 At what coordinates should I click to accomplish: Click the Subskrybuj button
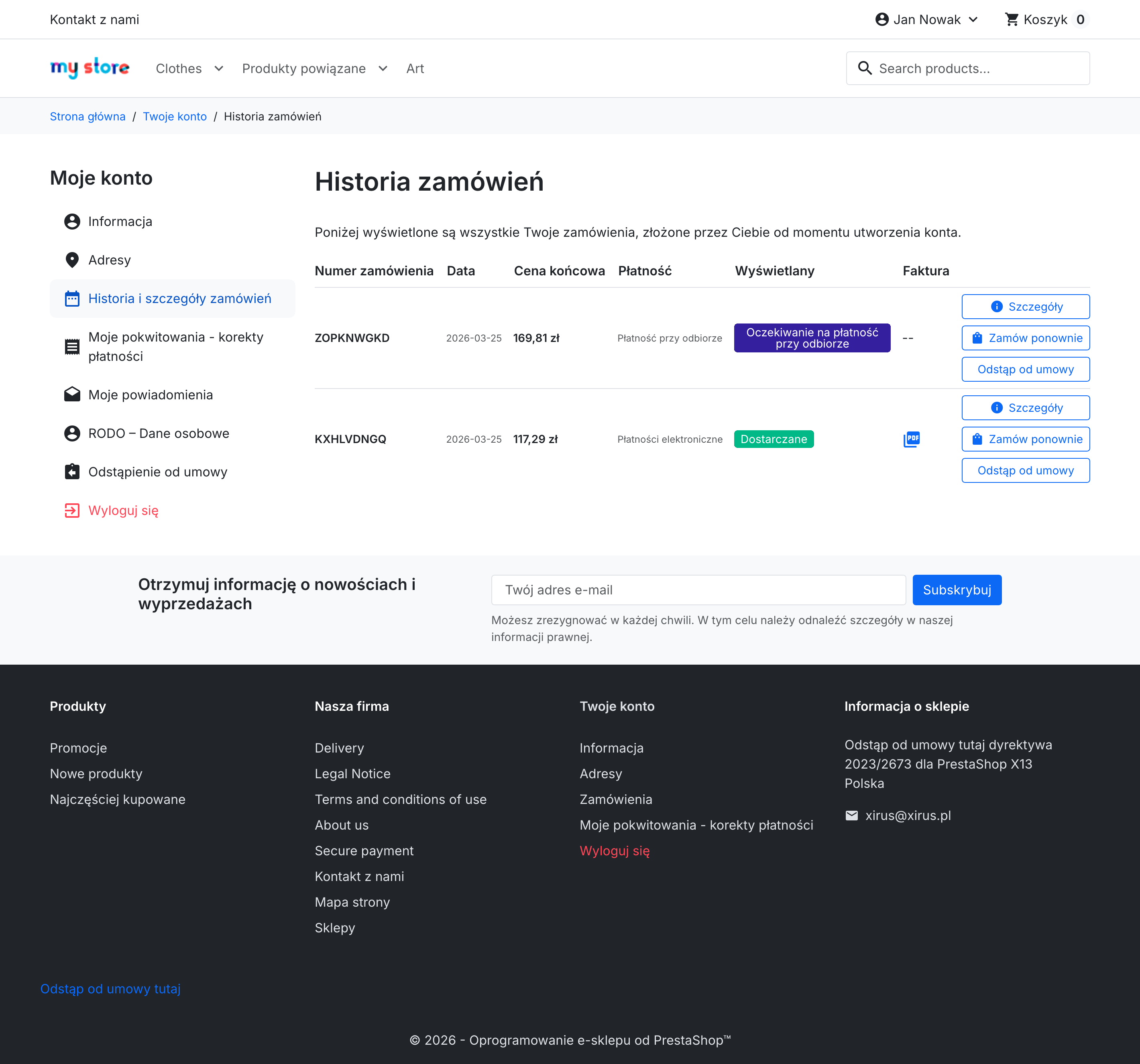coord(957,590)
